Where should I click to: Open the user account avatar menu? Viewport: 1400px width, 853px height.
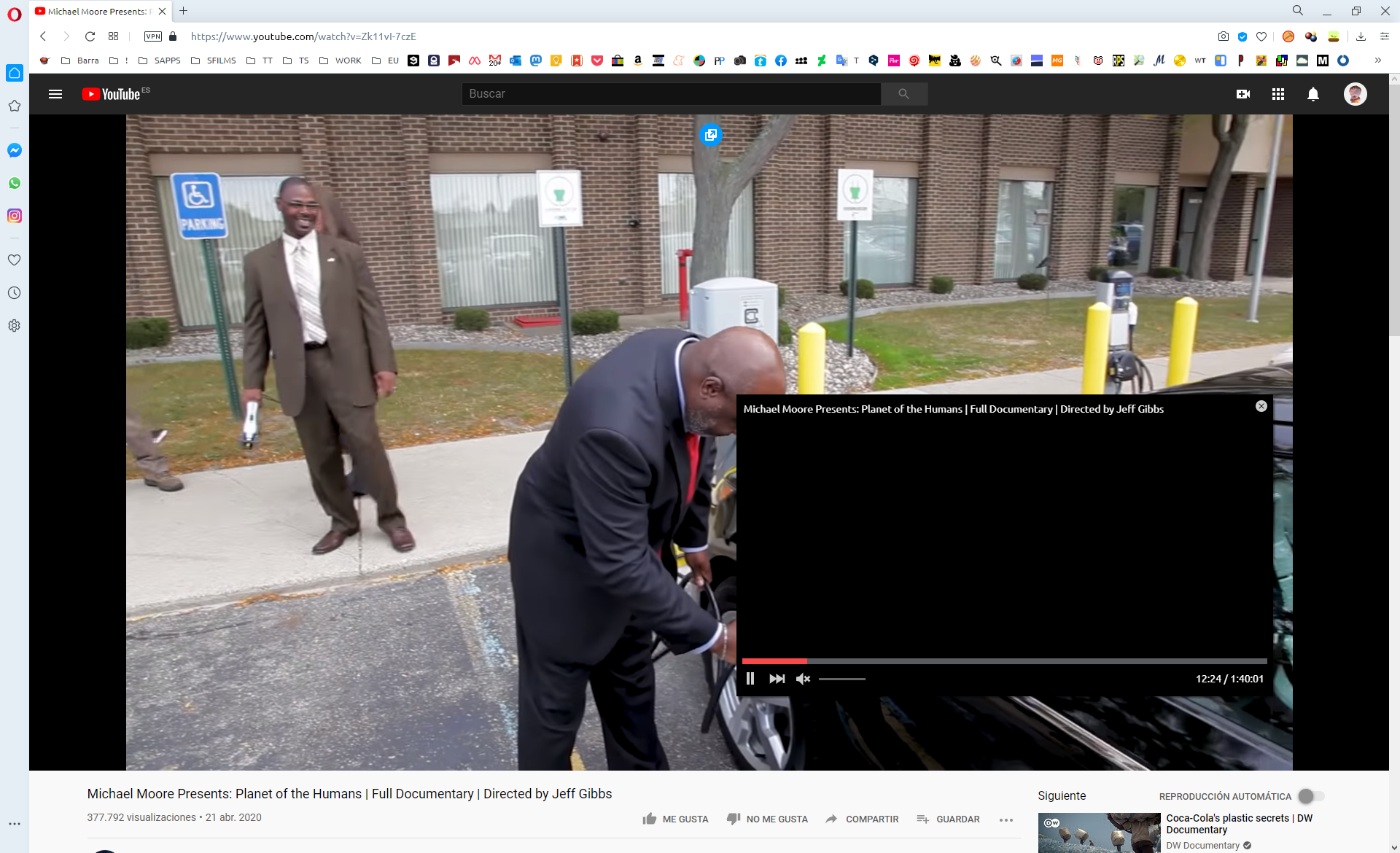(1355, 94)
